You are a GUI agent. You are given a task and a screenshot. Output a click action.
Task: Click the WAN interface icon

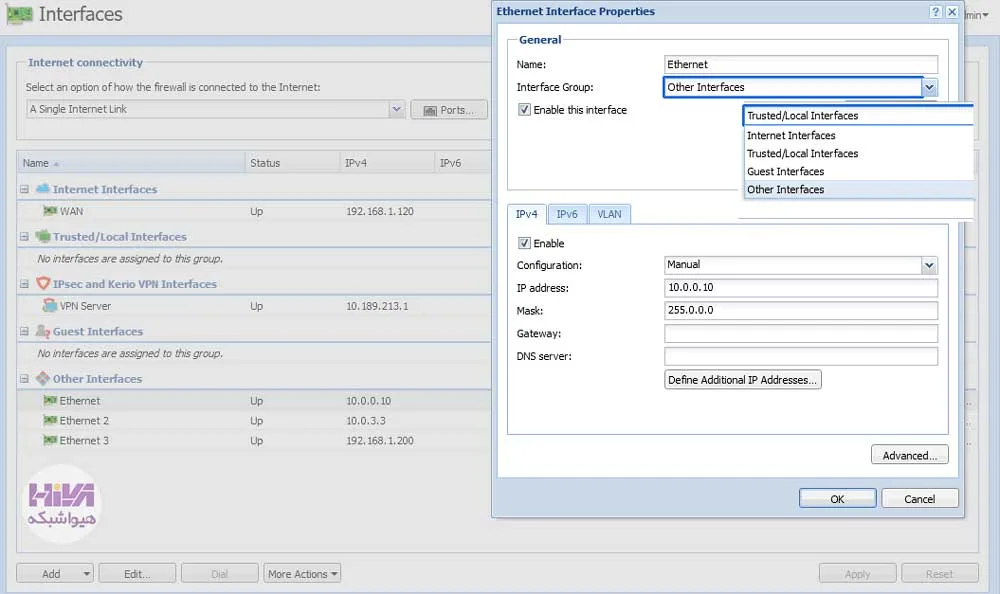(x=50, y=211)
